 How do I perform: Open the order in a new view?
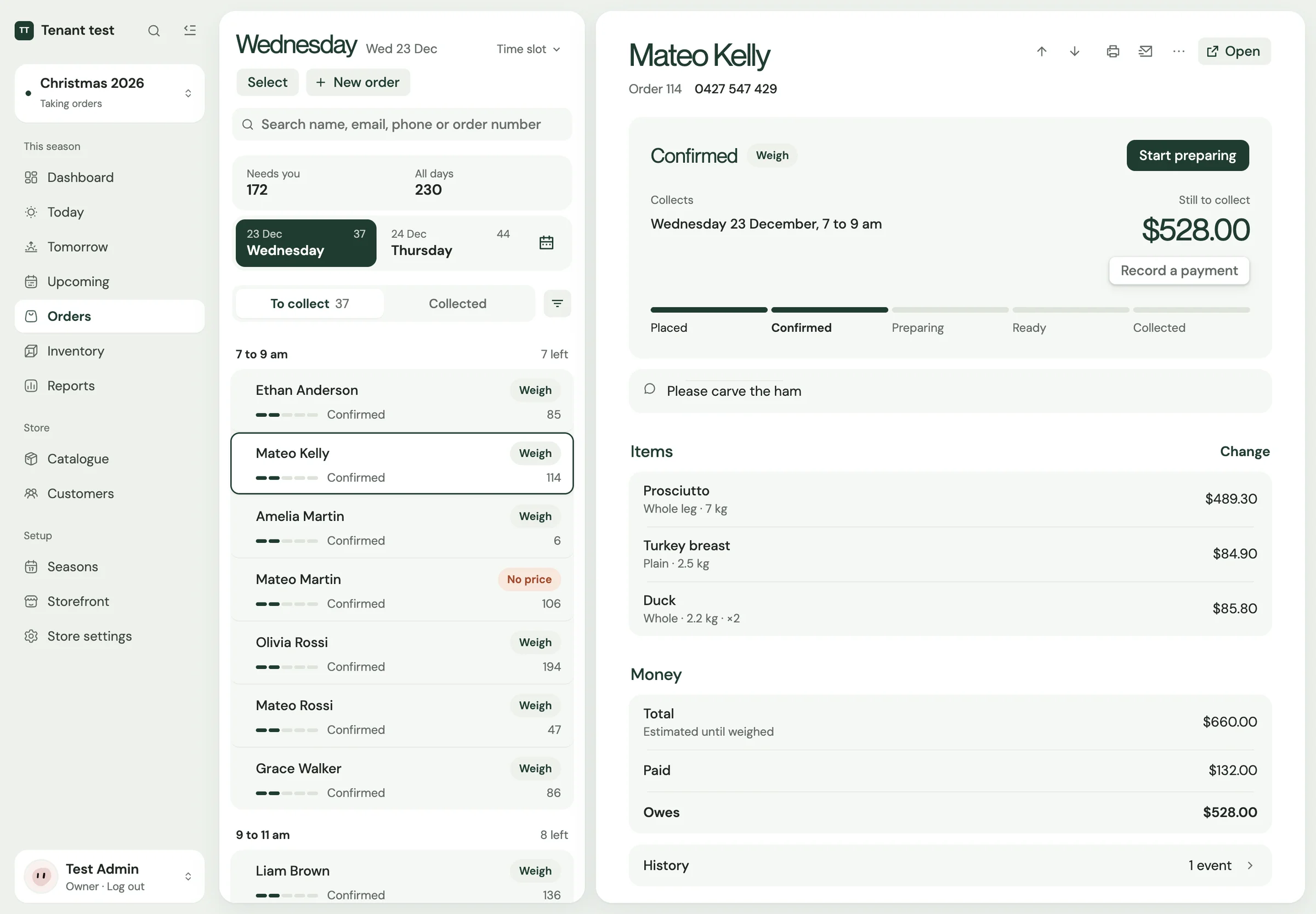1234,52
